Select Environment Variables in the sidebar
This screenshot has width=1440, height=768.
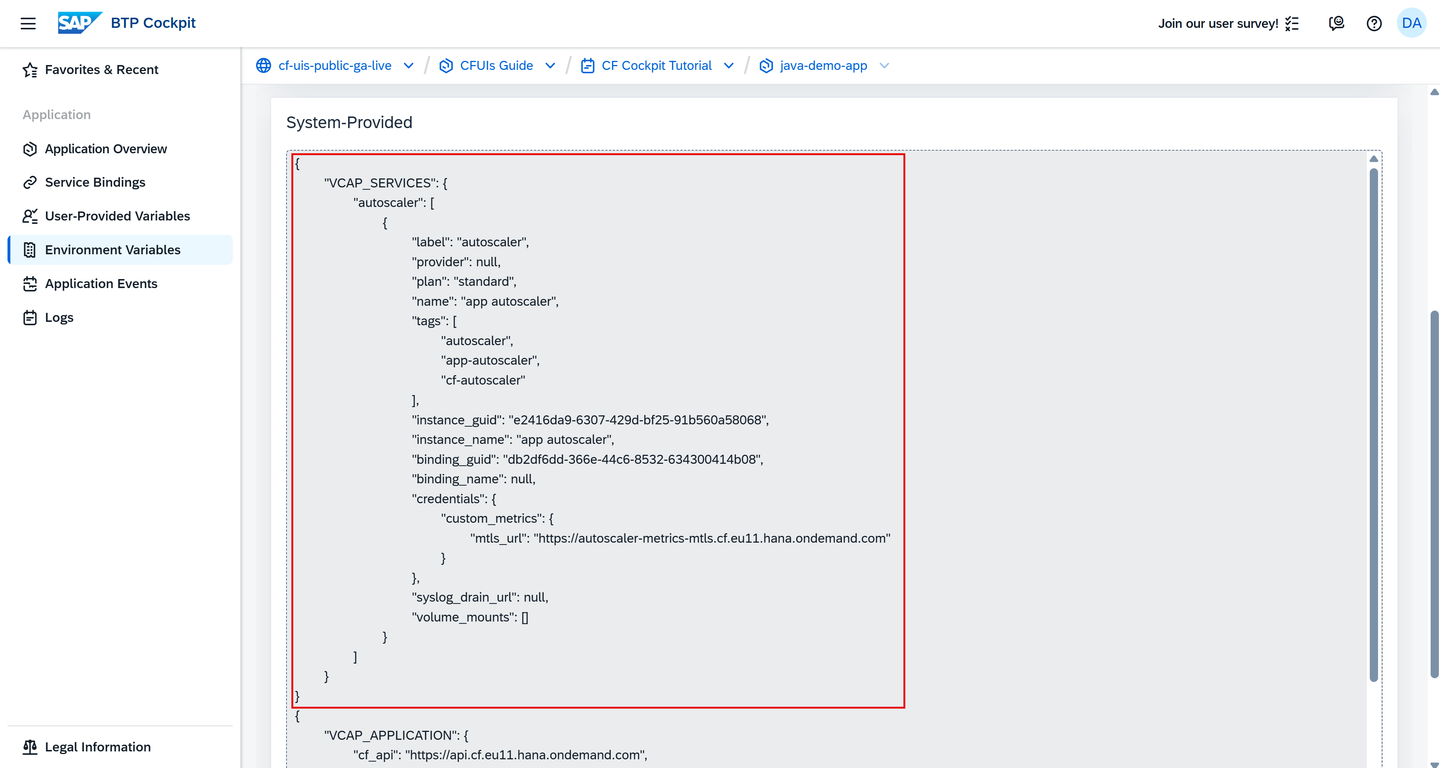120,250
